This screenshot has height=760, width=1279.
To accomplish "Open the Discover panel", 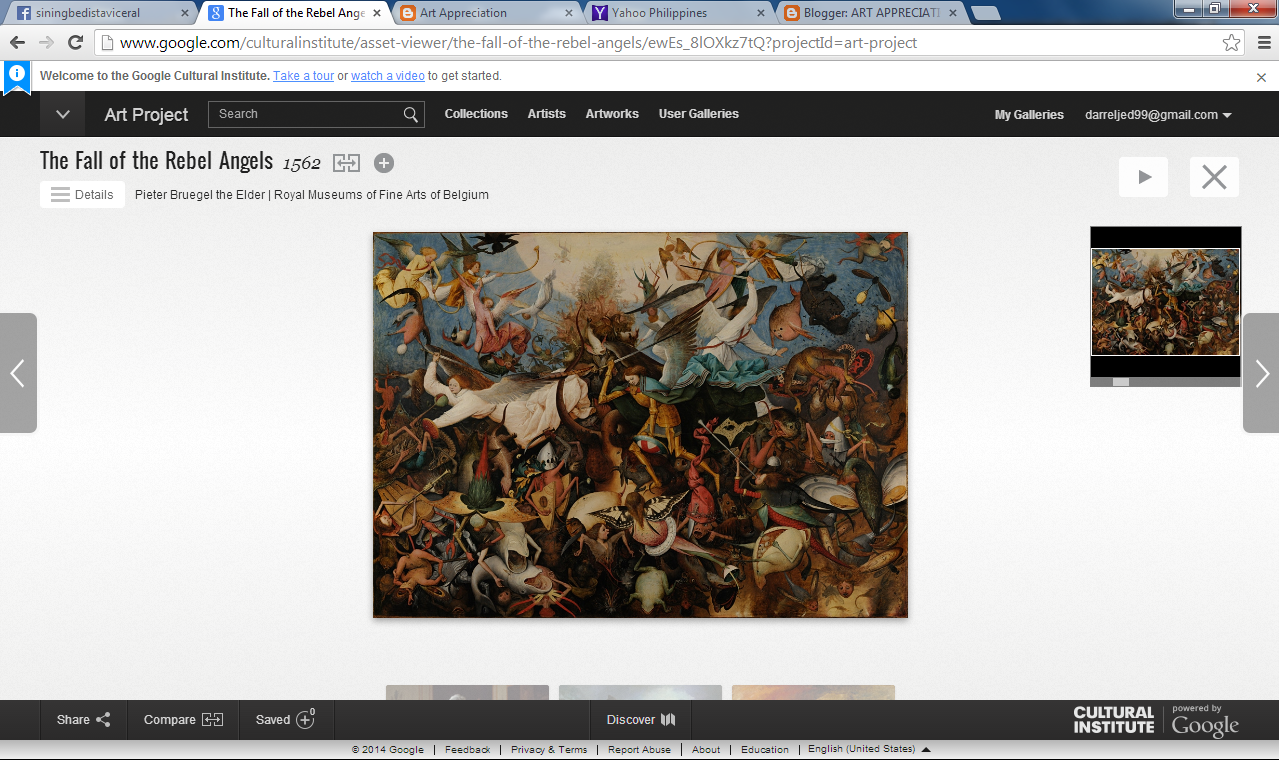I will point(641,720).
